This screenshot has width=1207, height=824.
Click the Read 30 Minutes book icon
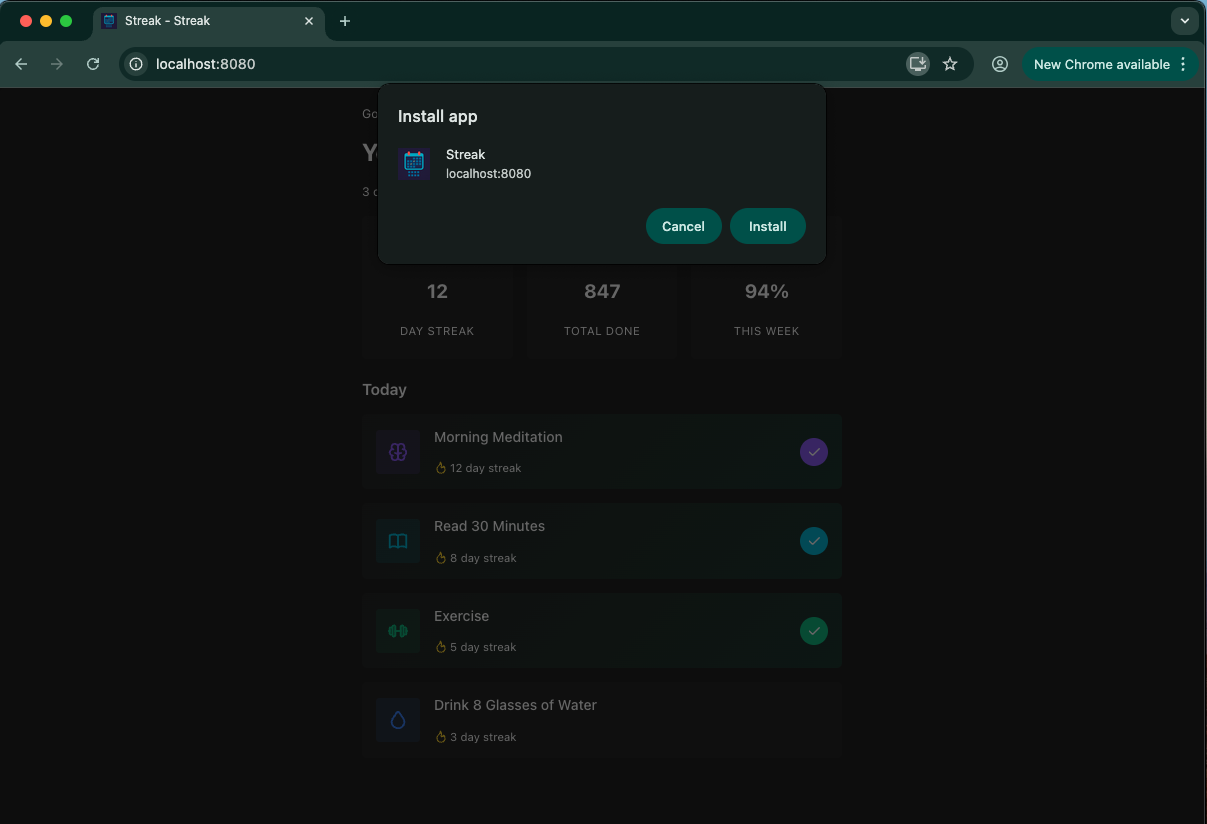coord(397,541)
